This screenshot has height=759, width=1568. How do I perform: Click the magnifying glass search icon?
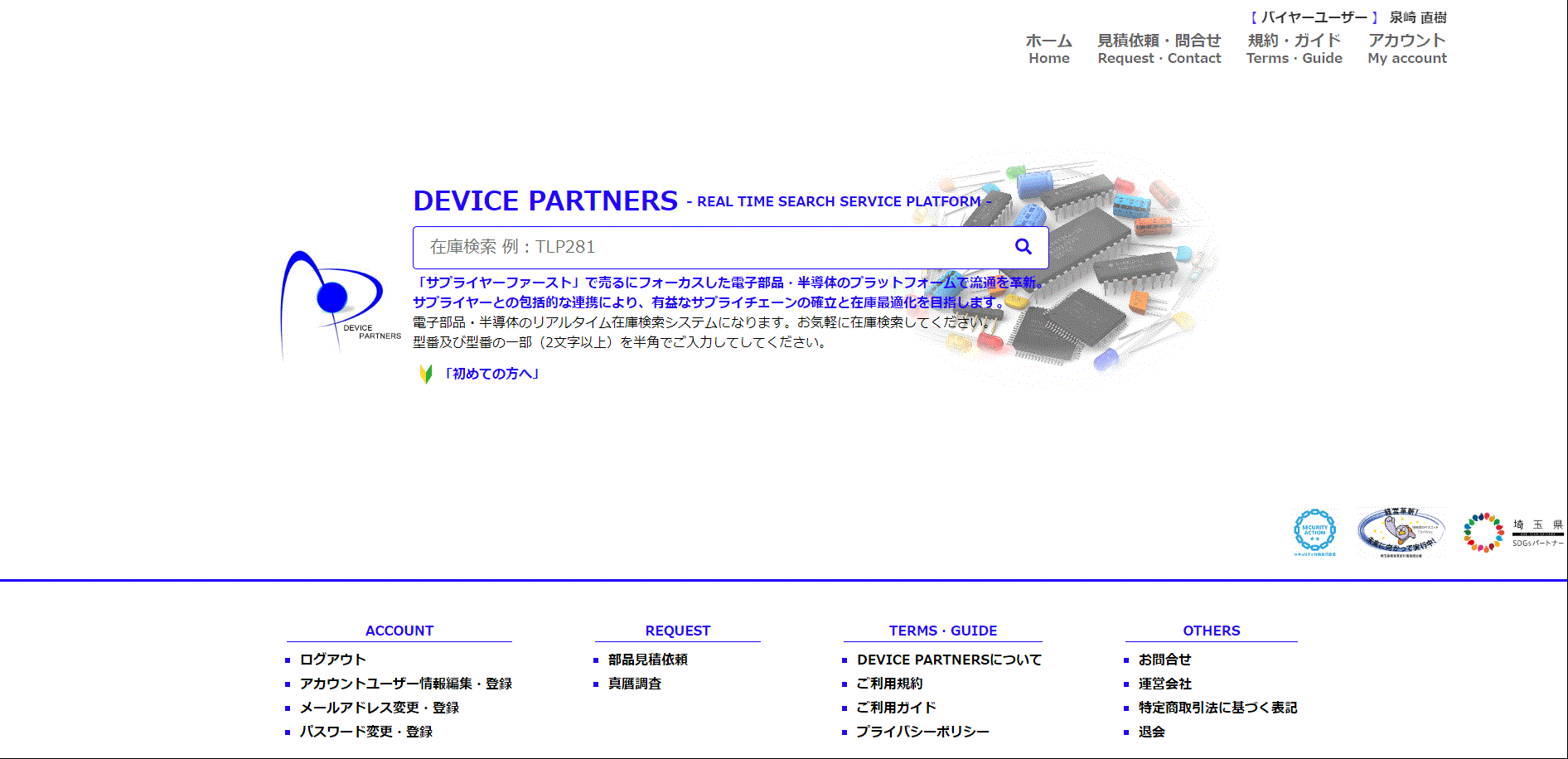(1024, 246)
